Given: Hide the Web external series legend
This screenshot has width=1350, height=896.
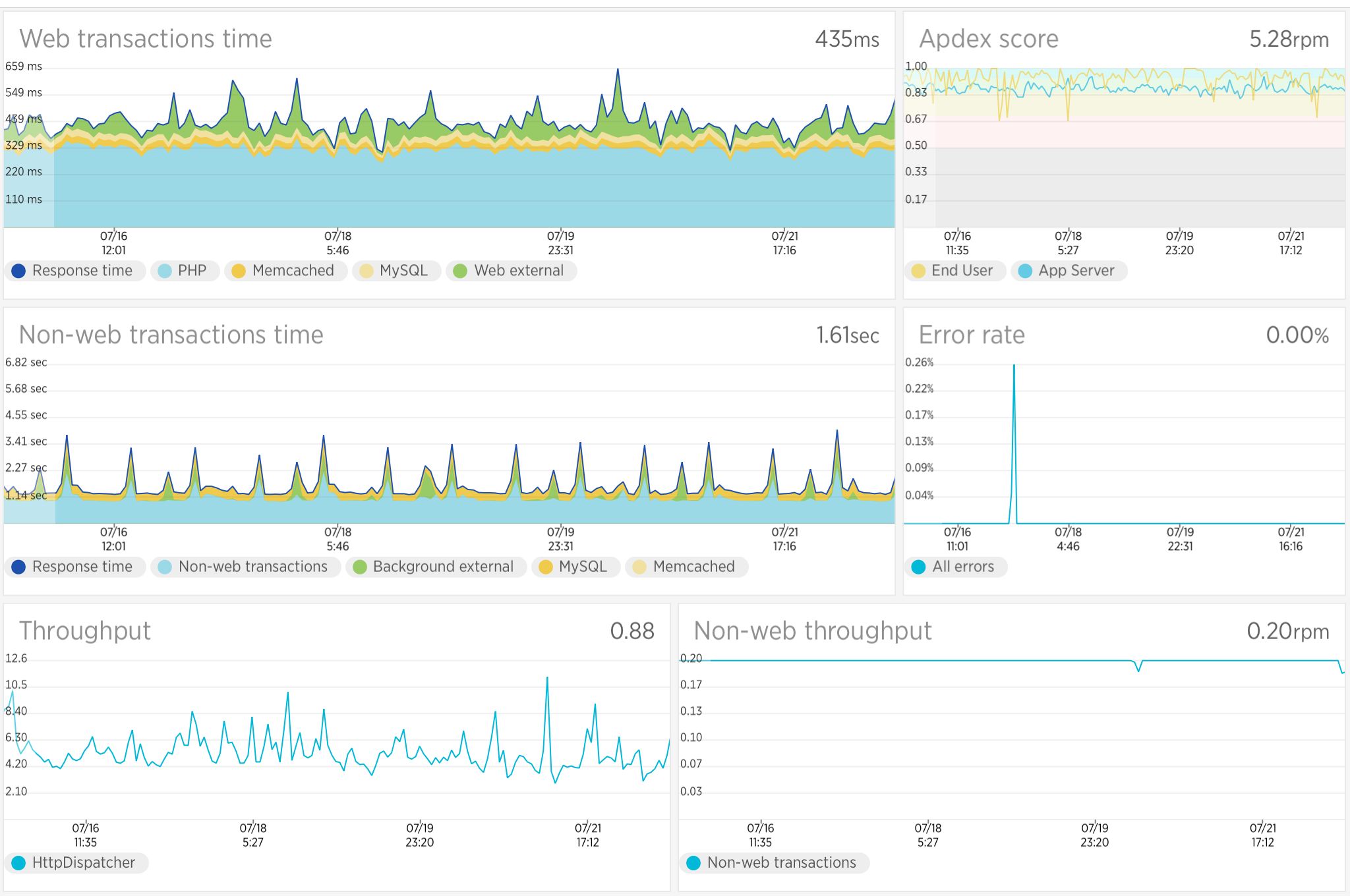Looking at the screenshot, I should point(511,271).
